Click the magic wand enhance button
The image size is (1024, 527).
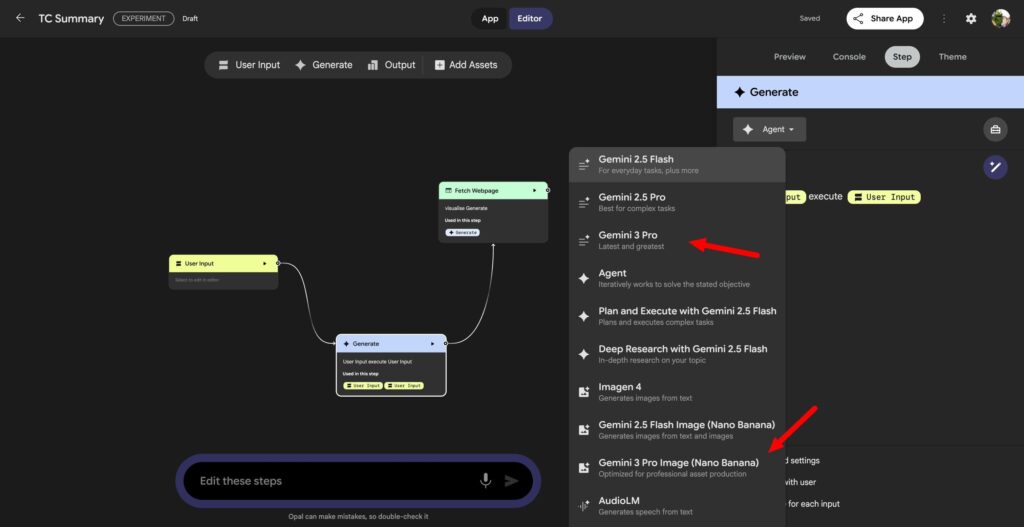(x=995, y=167)
